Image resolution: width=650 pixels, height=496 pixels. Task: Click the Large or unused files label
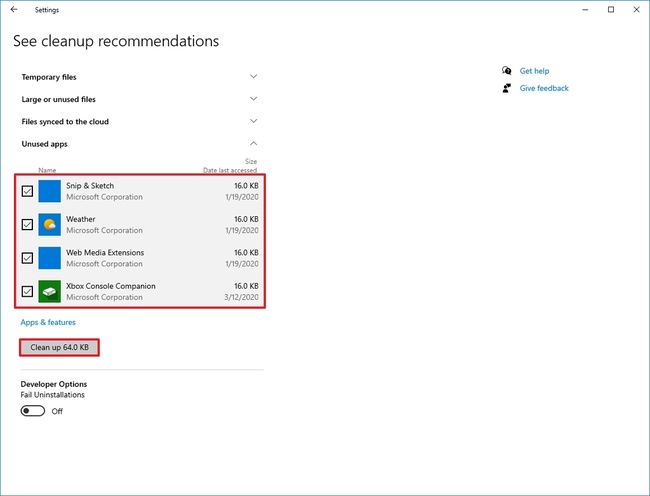[x=58, y=99]
